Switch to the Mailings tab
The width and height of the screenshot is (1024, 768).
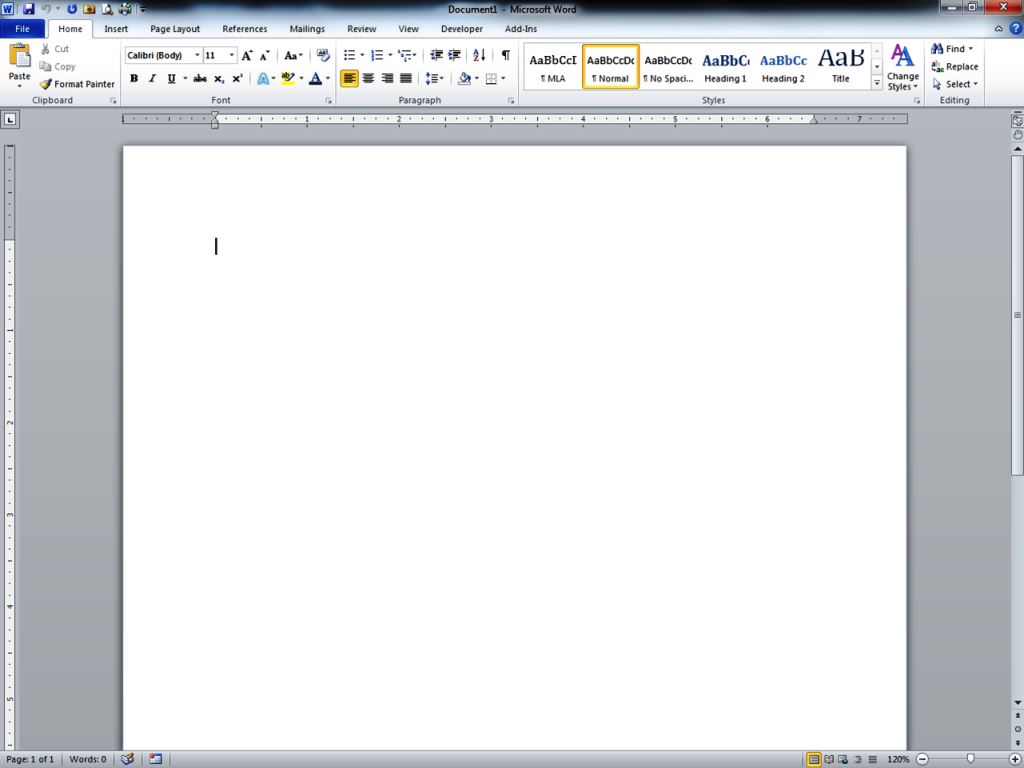coord(307,29)
